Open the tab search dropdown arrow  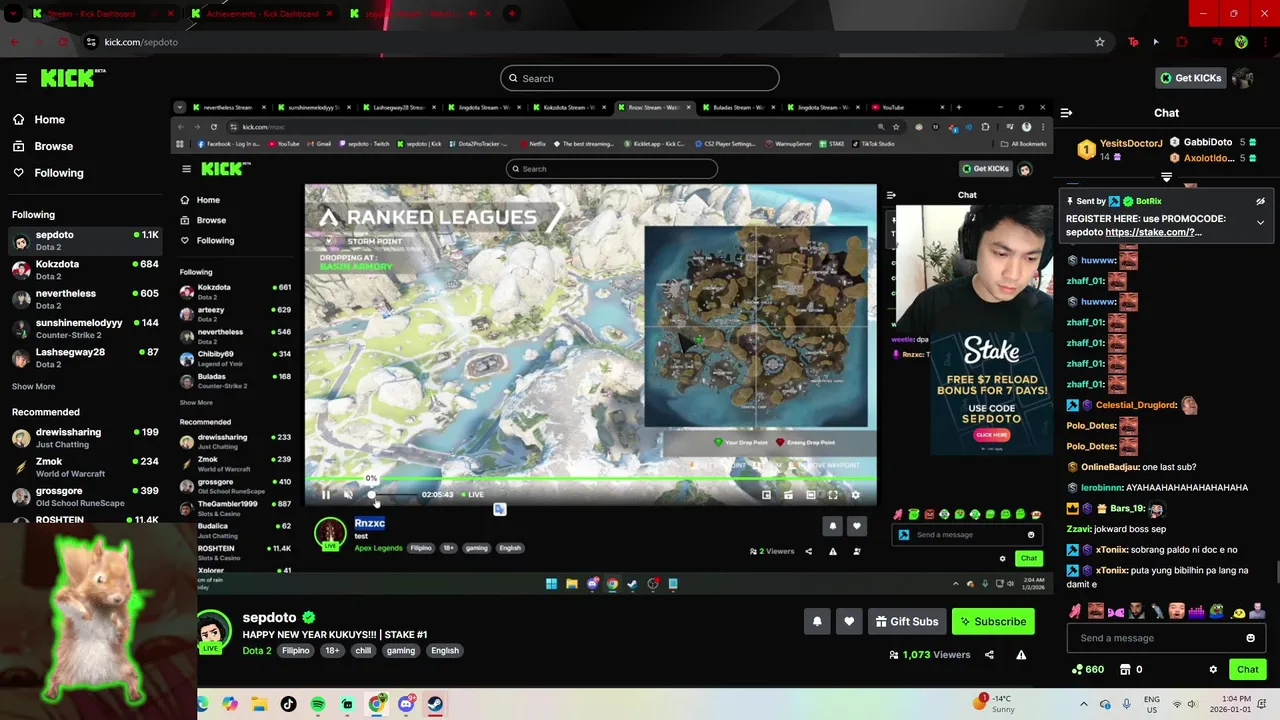[12, 14]
